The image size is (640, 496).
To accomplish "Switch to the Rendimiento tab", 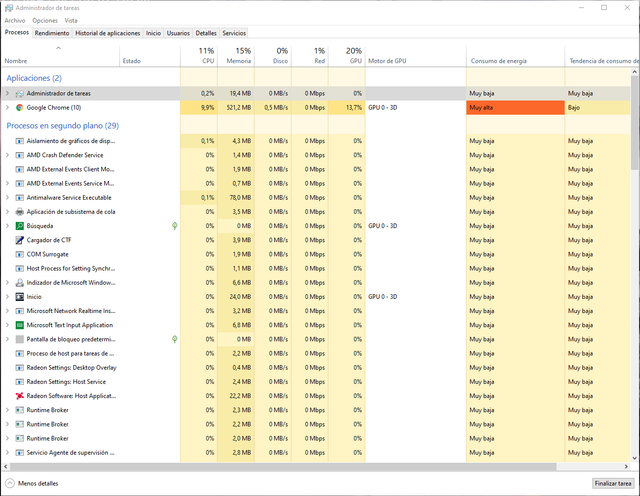I will 52,33.
